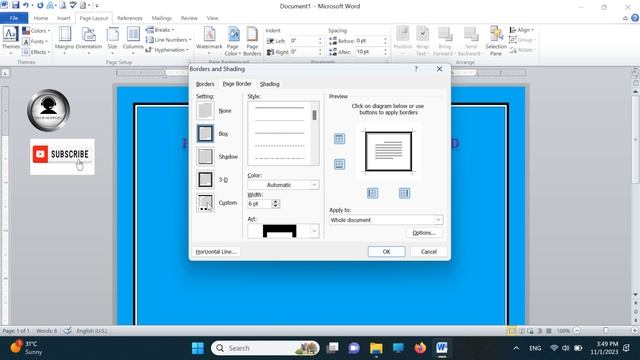Screen dimensions: 640x360
Task: Open theme Fonts dropdown
Action: coord(36,41)
